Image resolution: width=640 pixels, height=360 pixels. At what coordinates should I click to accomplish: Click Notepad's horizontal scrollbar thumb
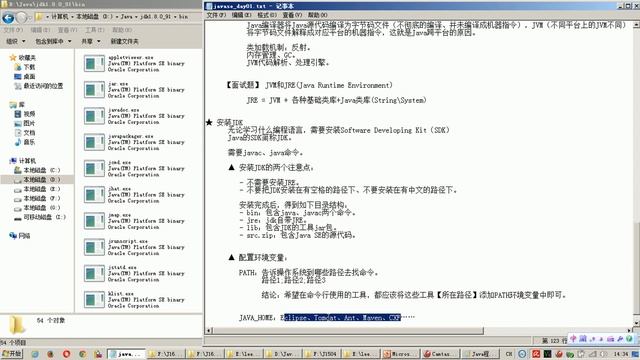click(348, 330)
